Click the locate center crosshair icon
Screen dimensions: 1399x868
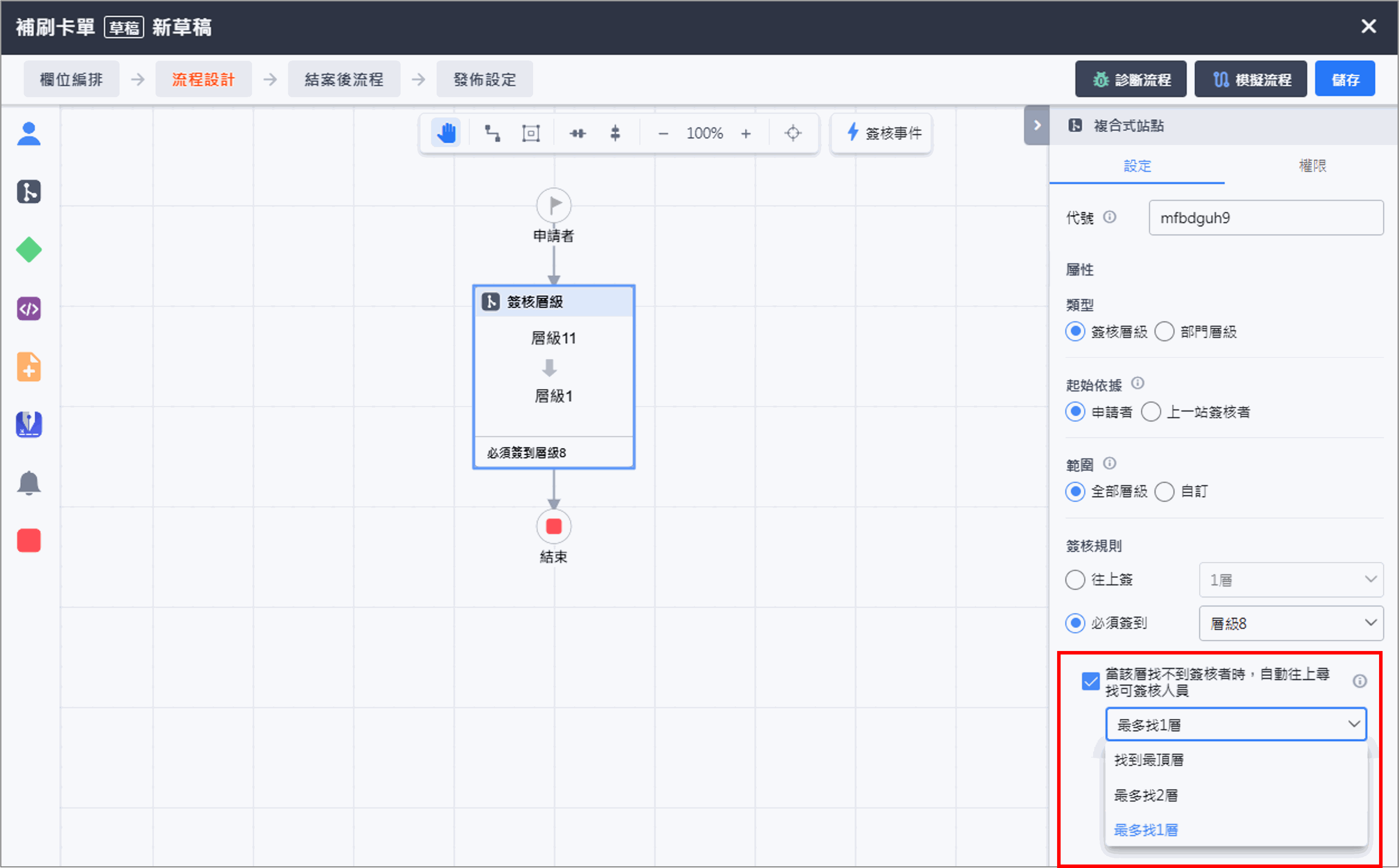tap(792, 133)
